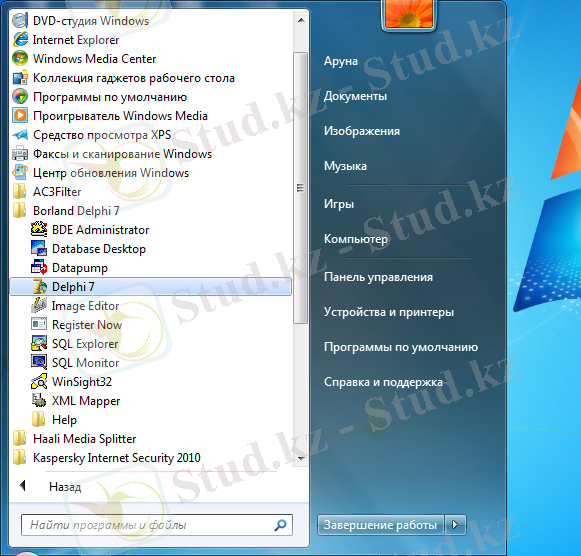Launch the Database Desktop icon
Image resolution: width=581 pixels, height=556 pixels.
[x=39, y=249]
